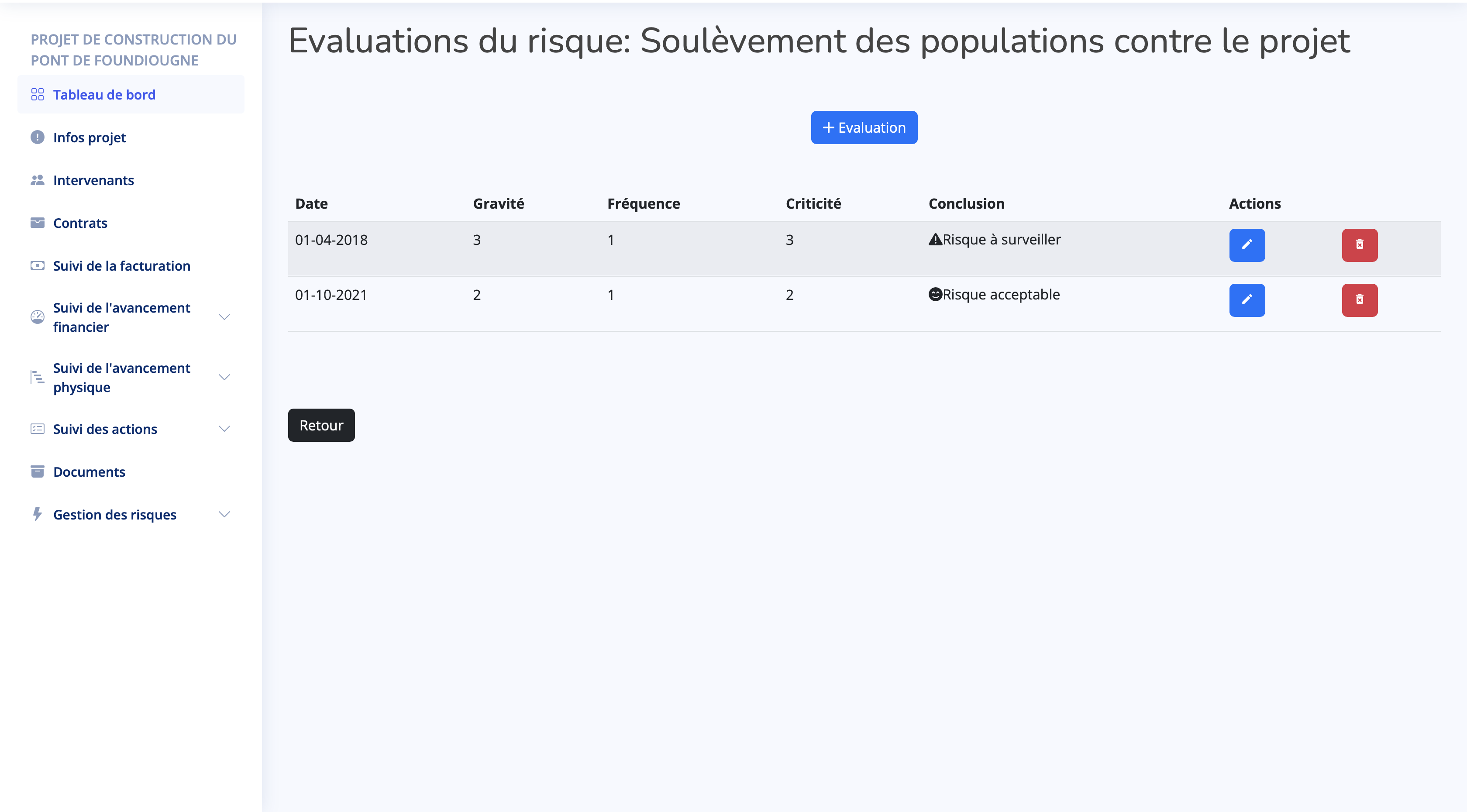Open the Infos projet menu entry
Viewport: 1467px width, 812px height.
pos(90,137)
